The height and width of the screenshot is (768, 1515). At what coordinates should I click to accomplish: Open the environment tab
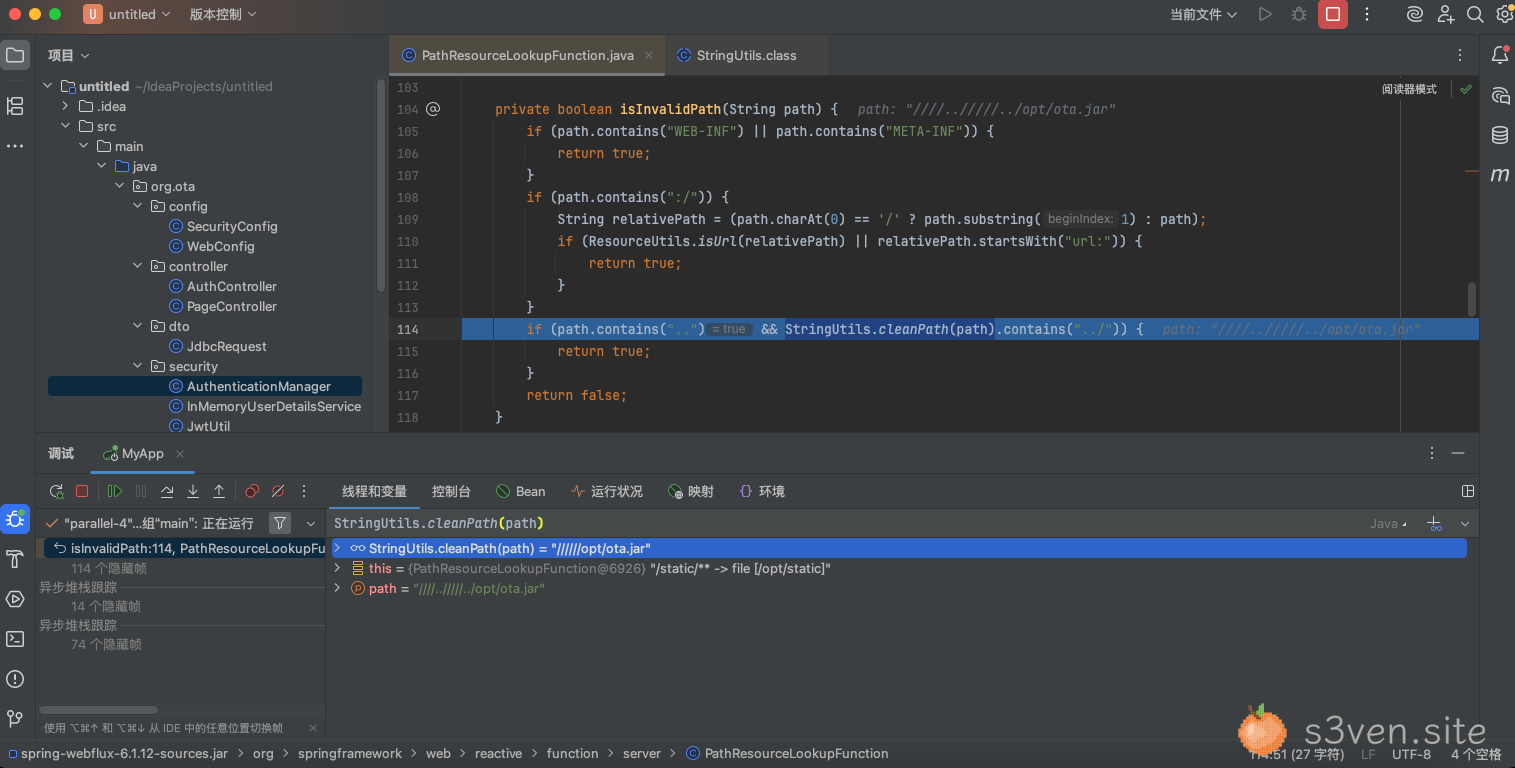coord(762,491)
